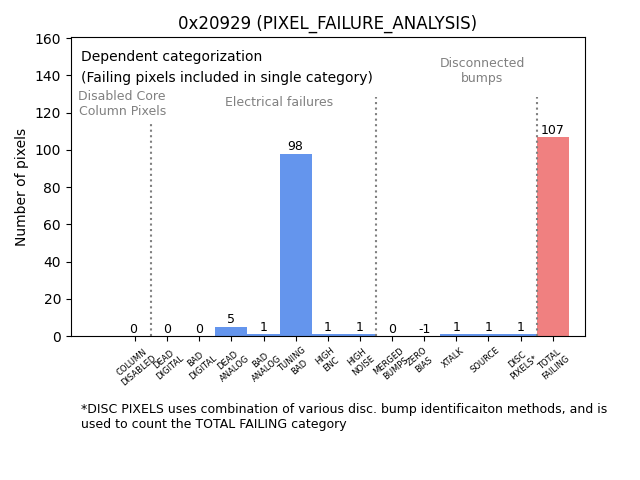Click the value label 107 above the red bar
Image resolution: width=640 pixels, height=480 pixels.
pyautogui.click(x=552, y=130)
